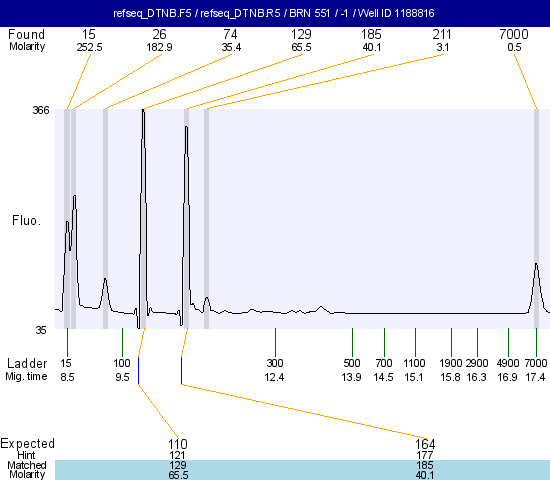Click the second tall peak near 185
Image resolution: width=550 pixels, height=480 pixels.
coord(186,133)
